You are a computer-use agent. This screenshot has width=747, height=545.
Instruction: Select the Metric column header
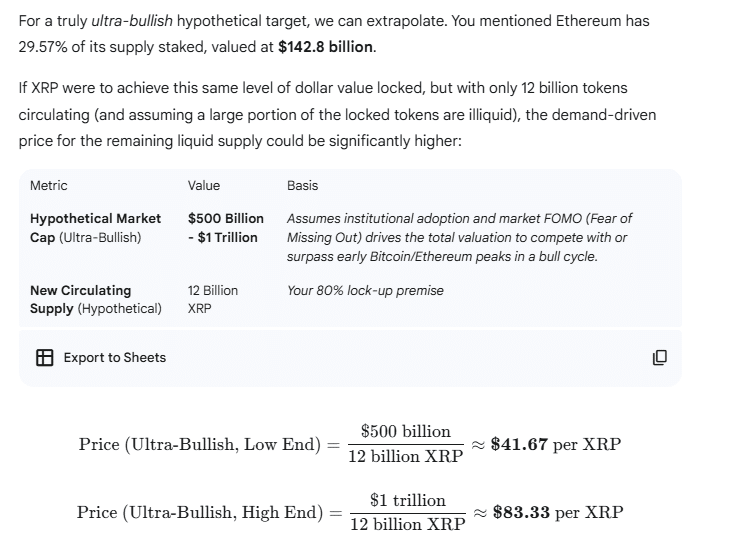pos(49,185)
